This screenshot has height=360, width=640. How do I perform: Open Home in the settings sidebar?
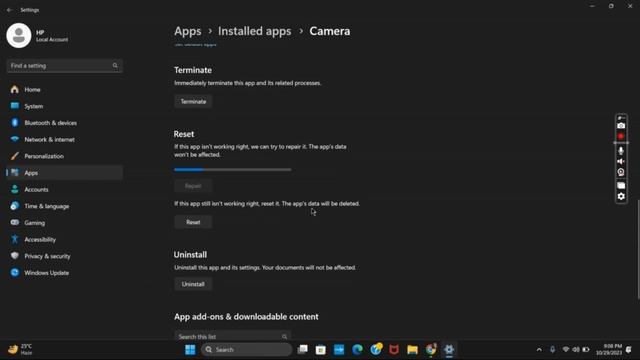click(x=64, y=89)
